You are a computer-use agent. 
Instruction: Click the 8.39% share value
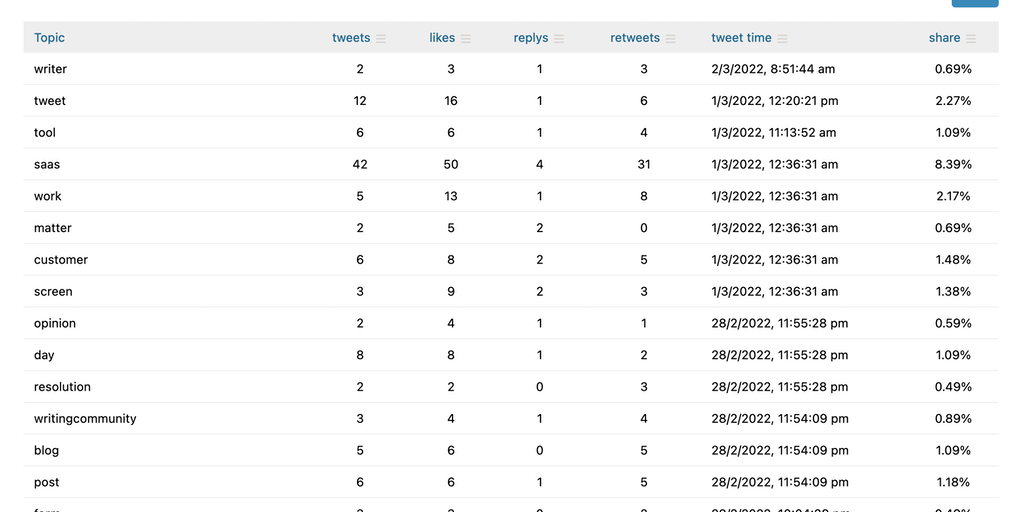[953, 164]
